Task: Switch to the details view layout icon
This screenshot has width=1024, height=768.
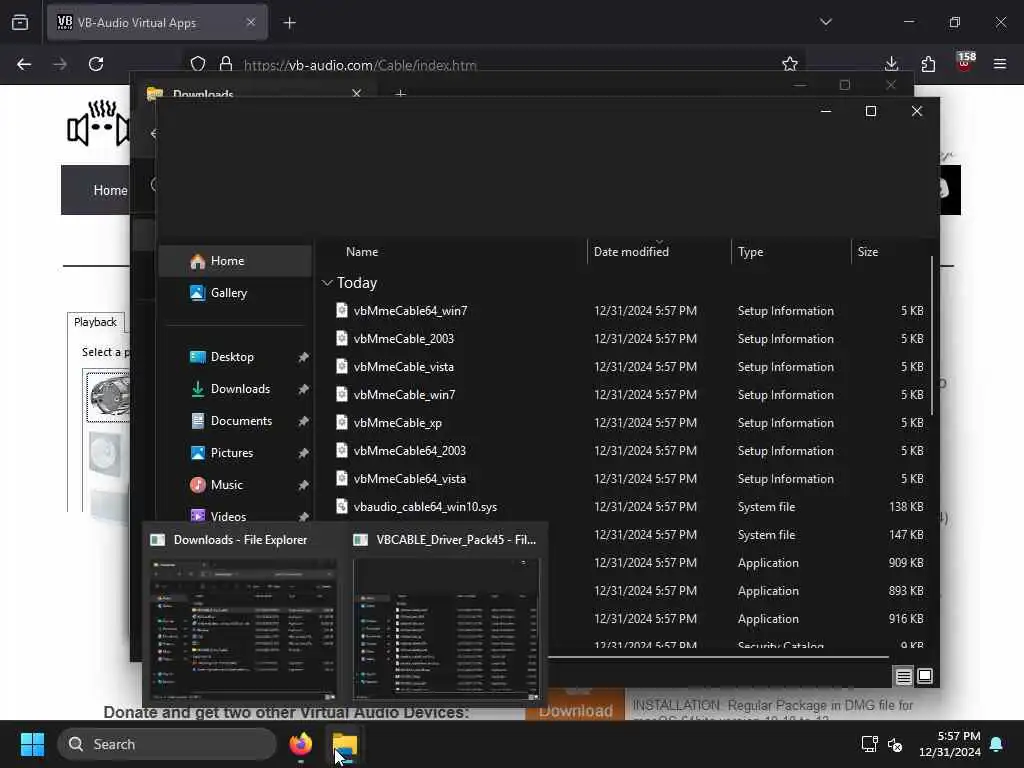Action: (x=903, y=677)
